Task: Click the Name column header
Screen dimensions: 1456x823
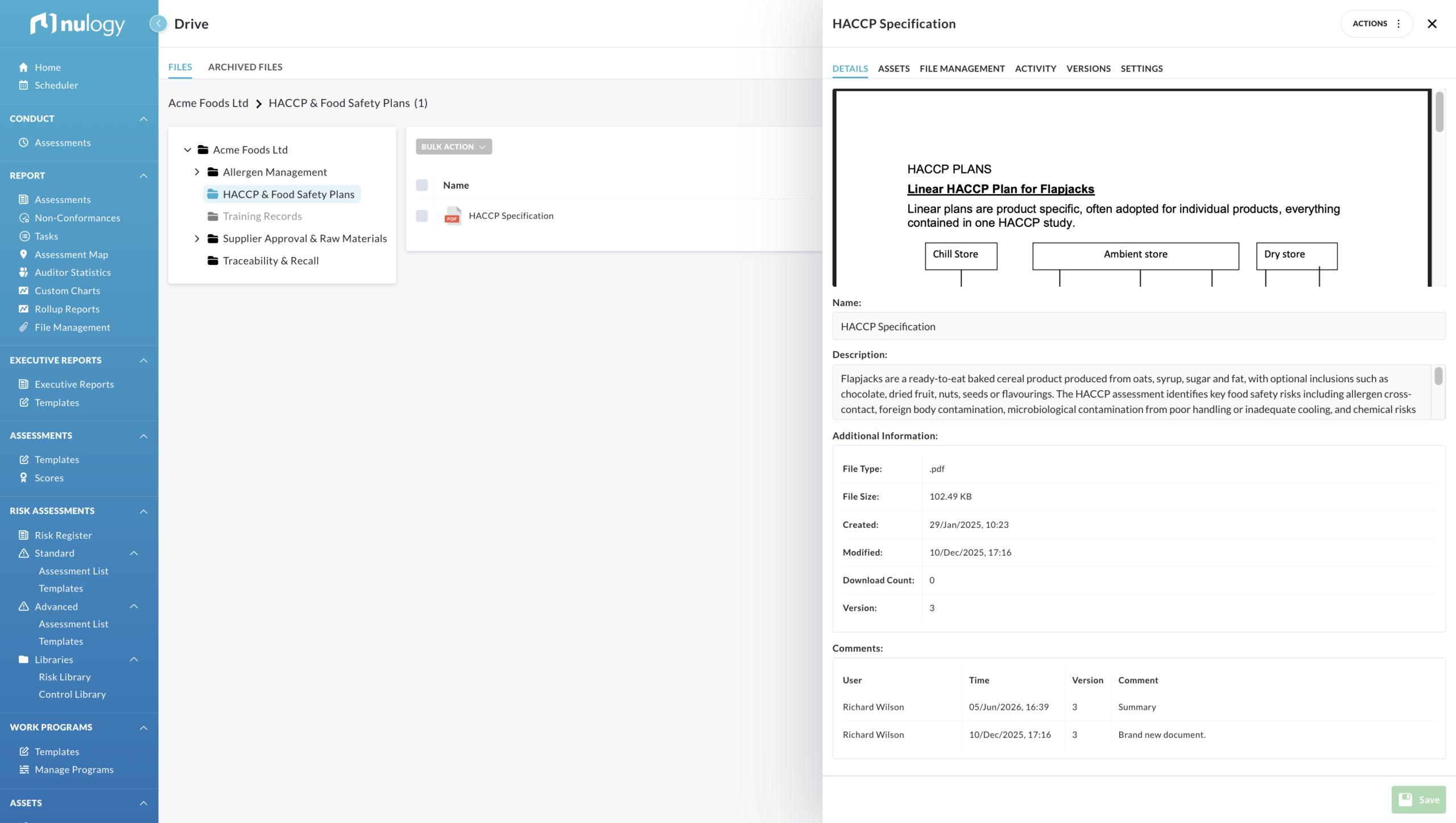Action: 456,185
